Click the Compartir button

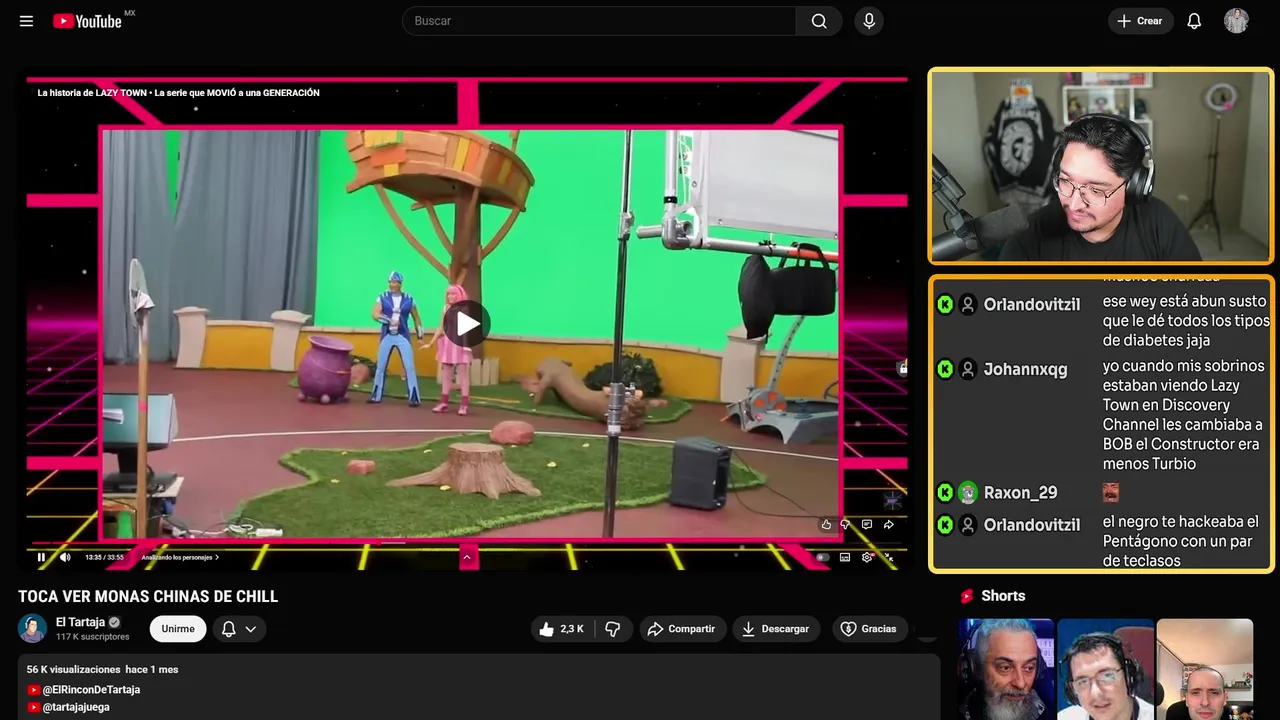(681, 629)
